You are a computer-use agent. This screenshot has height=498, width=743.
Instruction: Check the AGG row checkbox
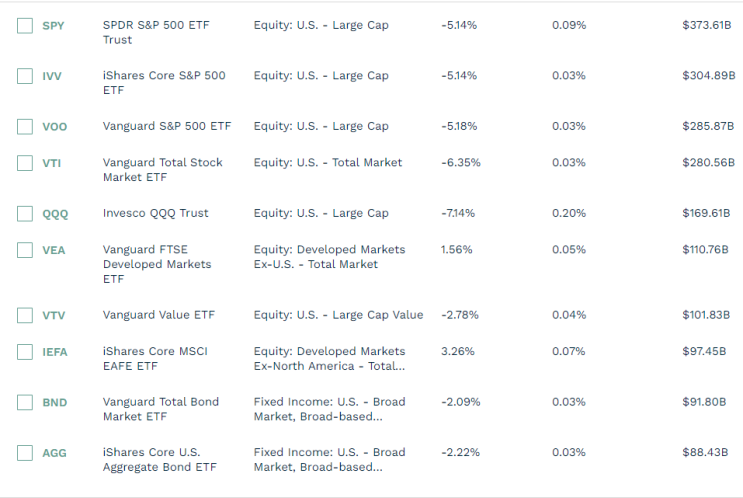click(x=25, y=453)
